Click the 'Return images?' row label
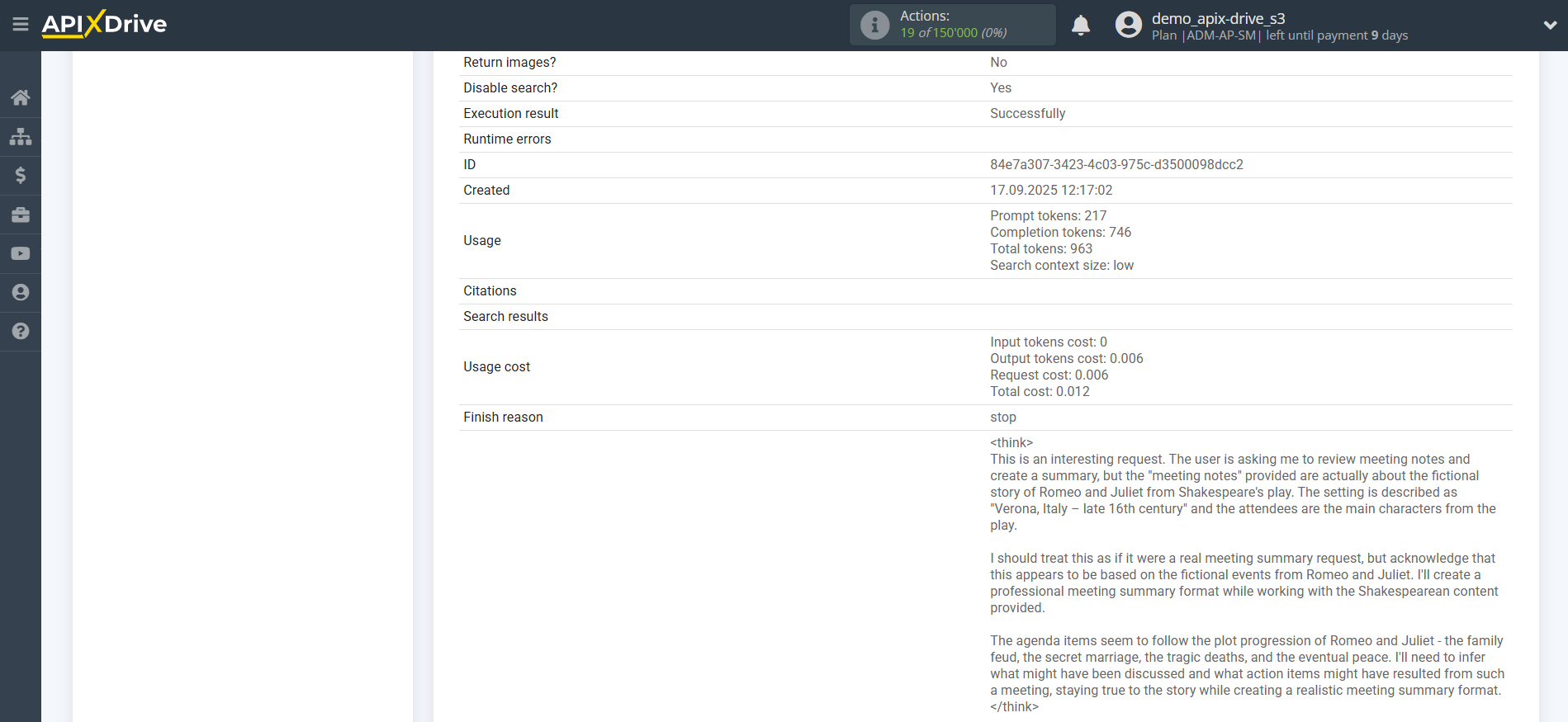Viewport: 1568px width, 722px height. tap(509, 62)
